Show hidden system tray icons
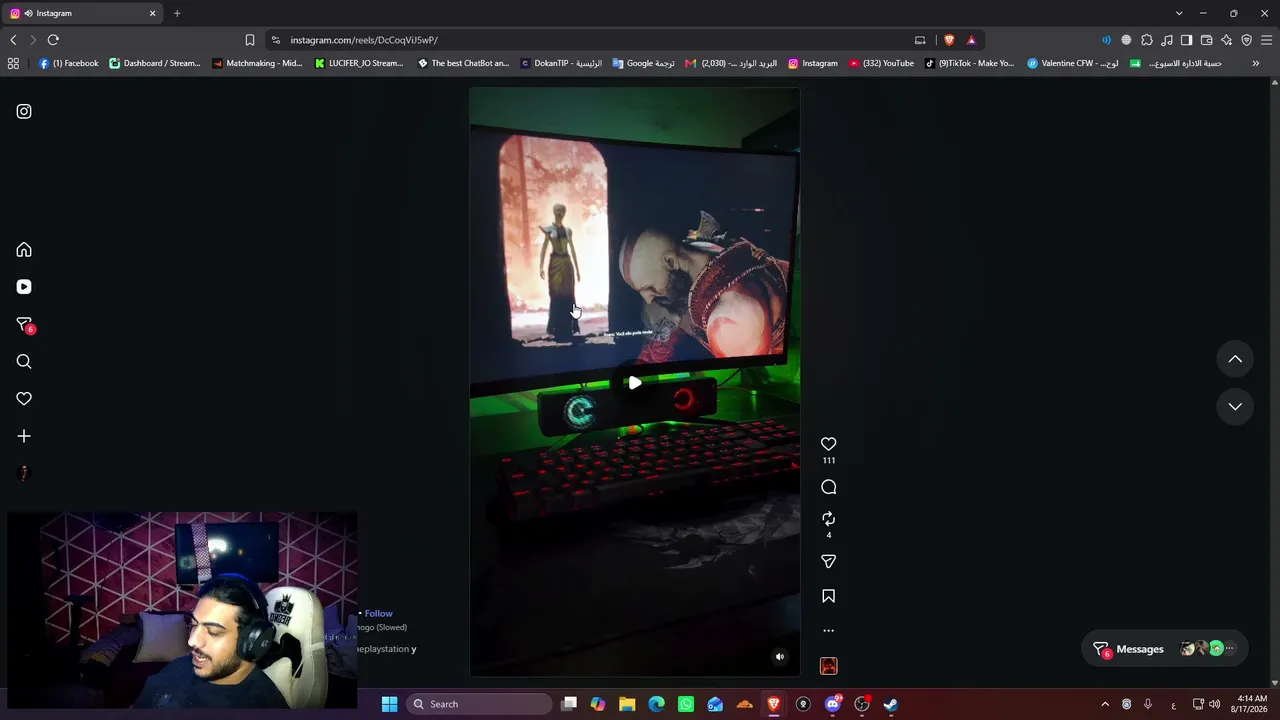This screenshot has height=720, width=1280. [1105, 704]
